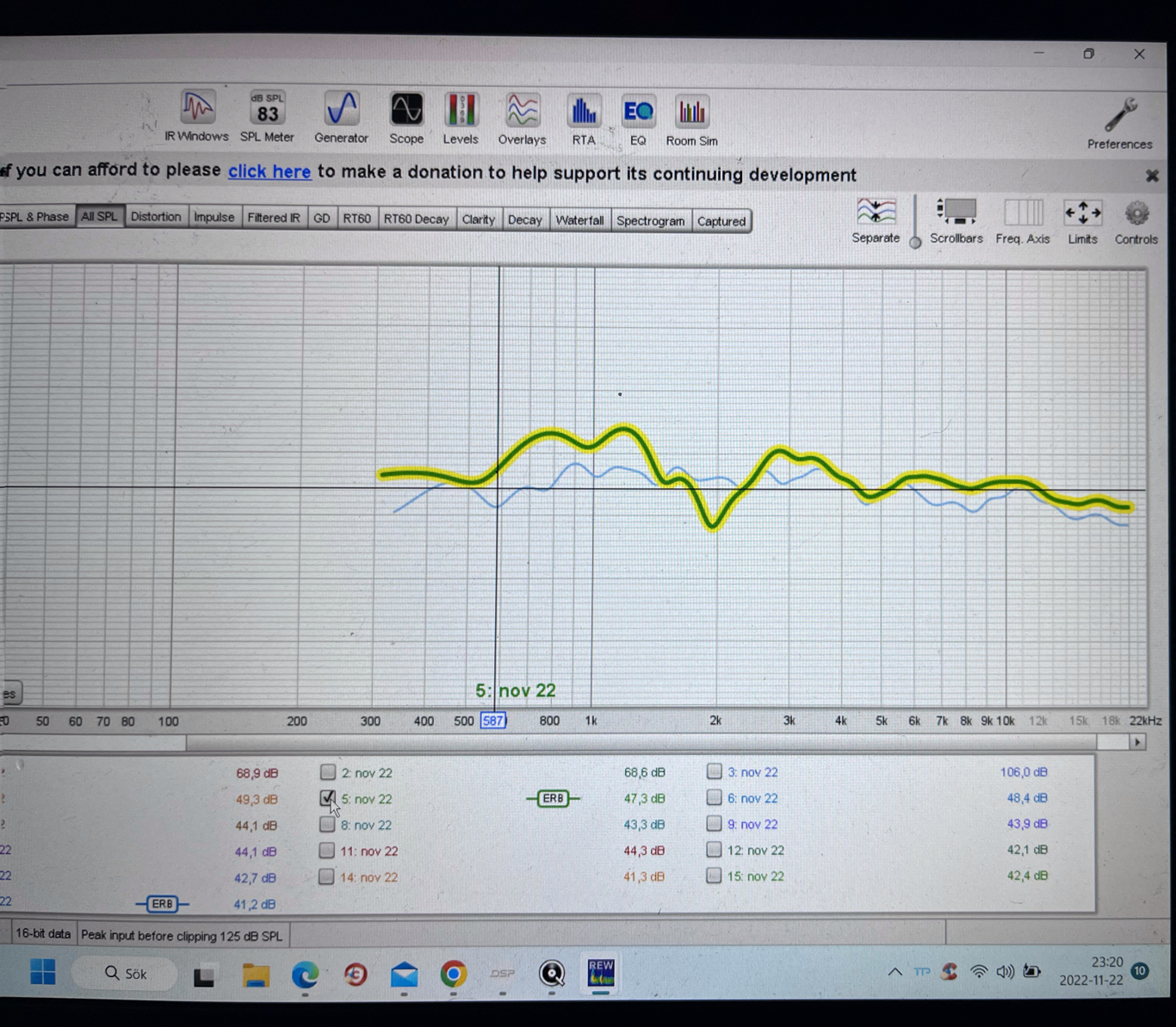Click the Sök taskbar search box
The width and height of the screenshot is (1176, 1027).
coord(126,974)
